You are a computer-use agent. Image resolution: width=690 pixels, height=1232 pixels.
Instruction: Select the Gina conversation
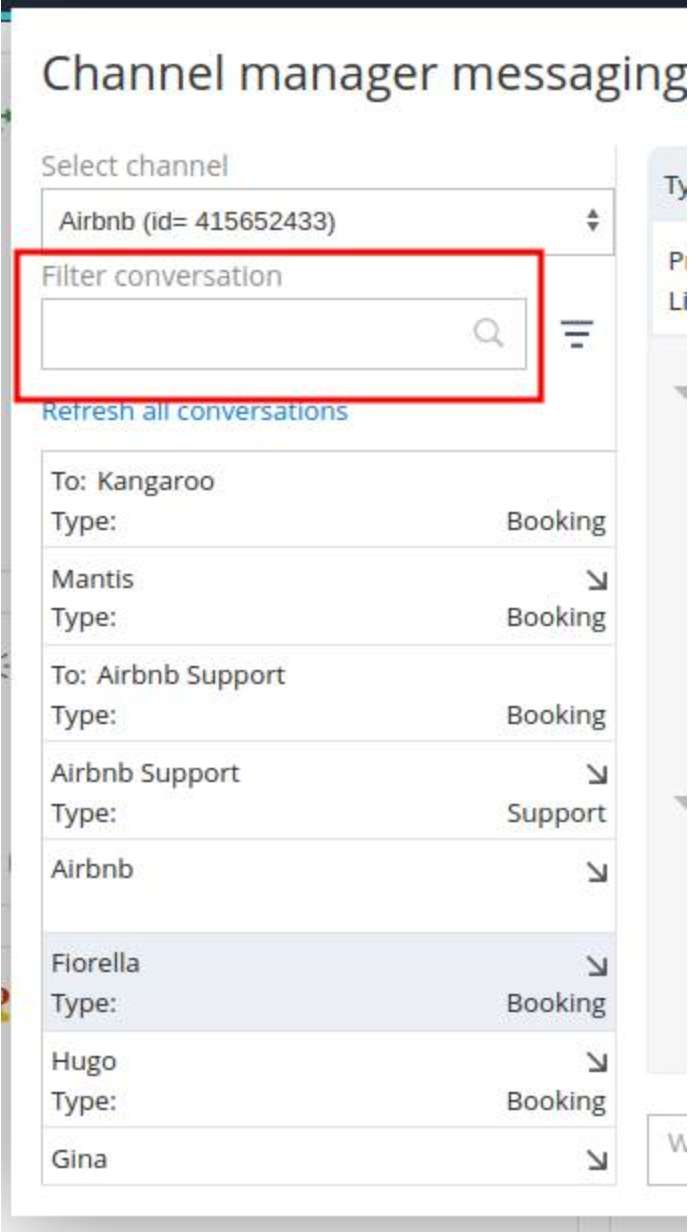click(x=300, y=1160)
